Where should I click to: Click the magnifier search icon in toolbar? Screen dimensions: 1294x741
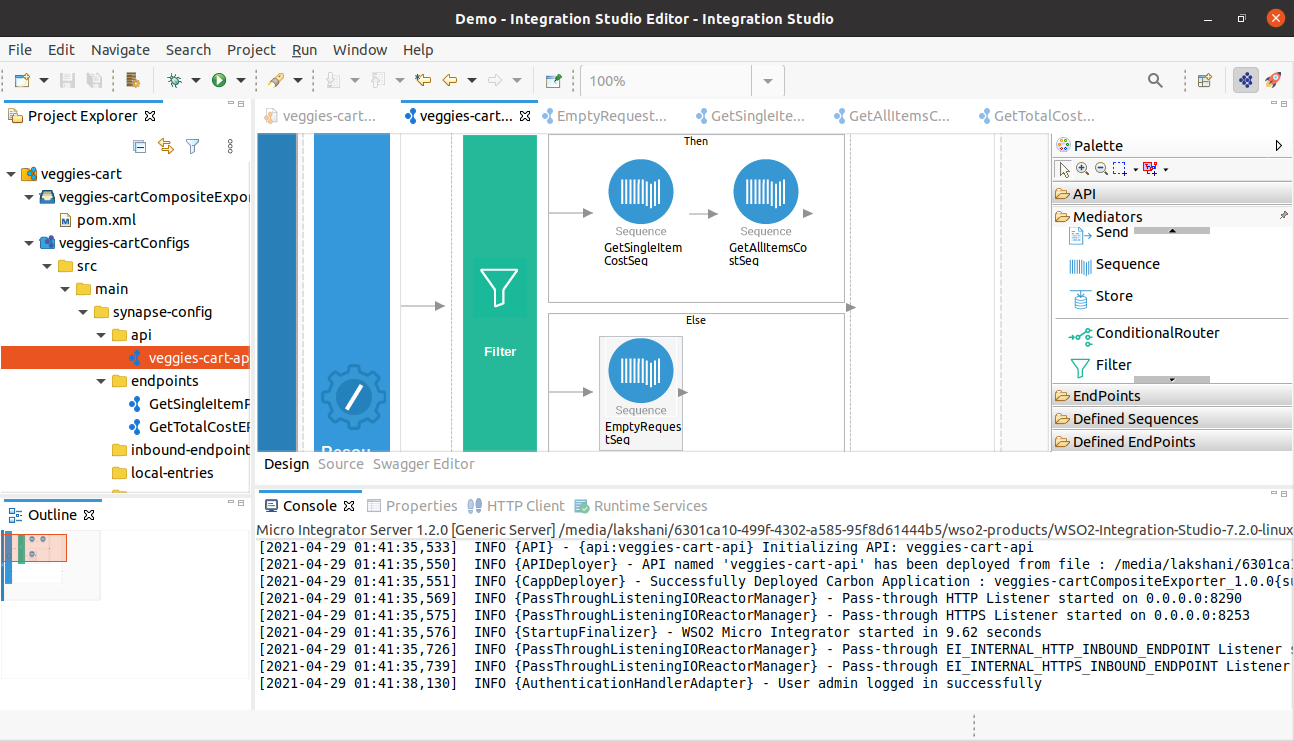(x=1155, y=80)
